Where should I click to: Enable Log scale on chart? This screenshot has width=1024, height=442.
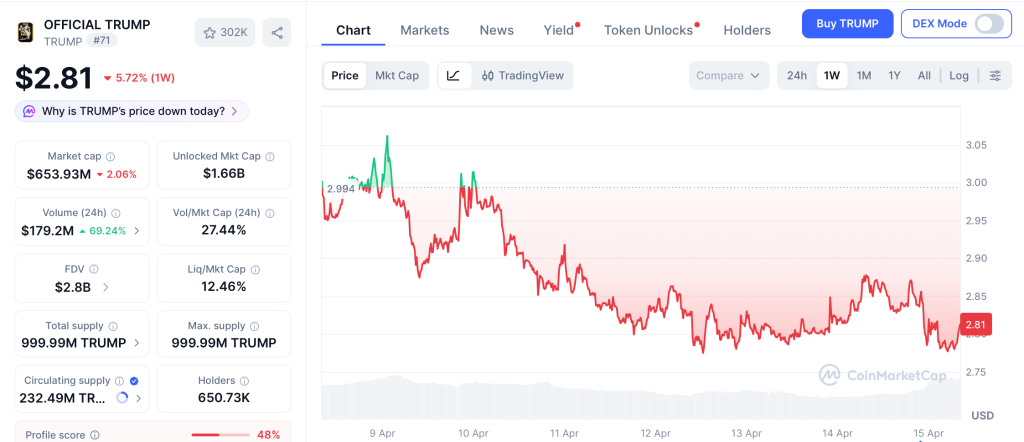click(959, 75)
